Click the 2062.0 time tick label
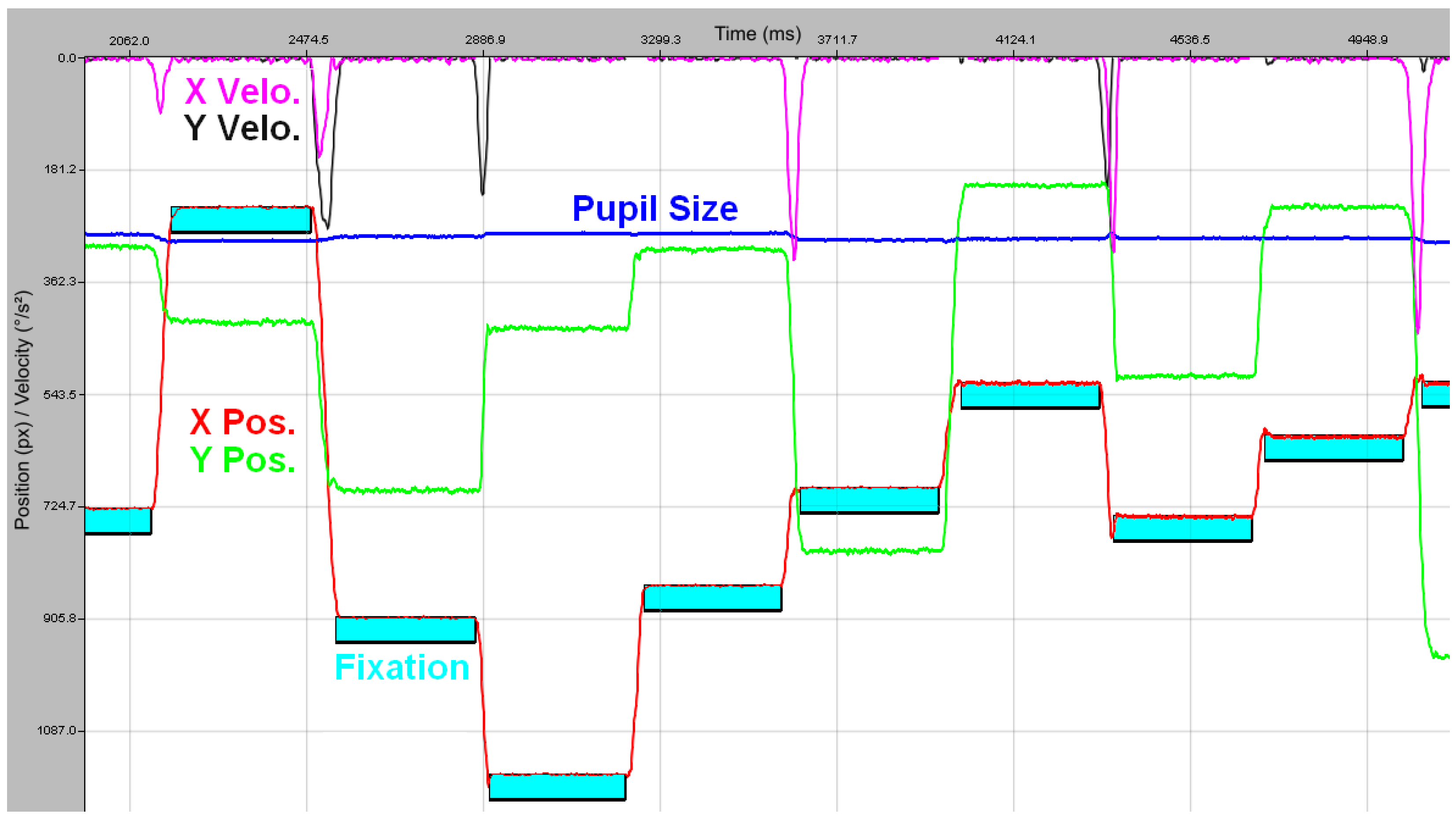The width and height of the screenshot is (1456, 824). (129, 41)
